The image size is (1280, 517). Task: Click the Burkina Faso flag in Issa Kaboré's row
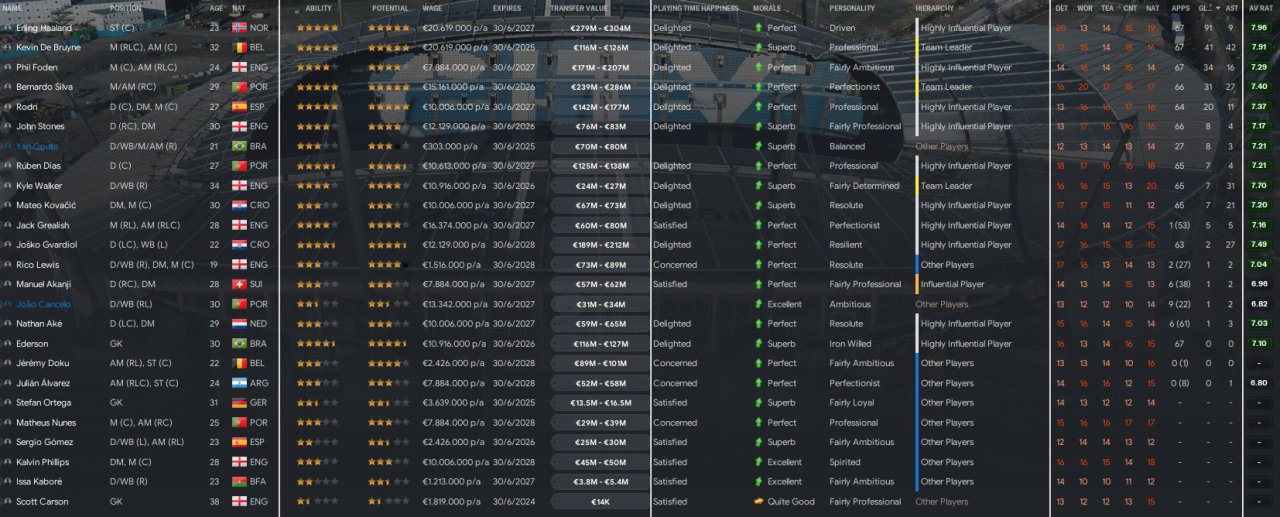(238, 482)
